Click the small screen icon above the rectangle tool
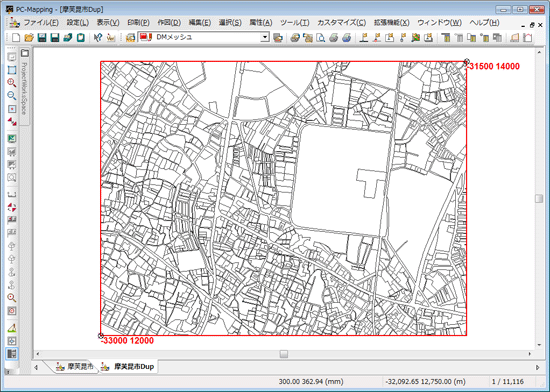The width and height of the screenshot is (550, 392). pyautogui.click(x=12, y=57)
